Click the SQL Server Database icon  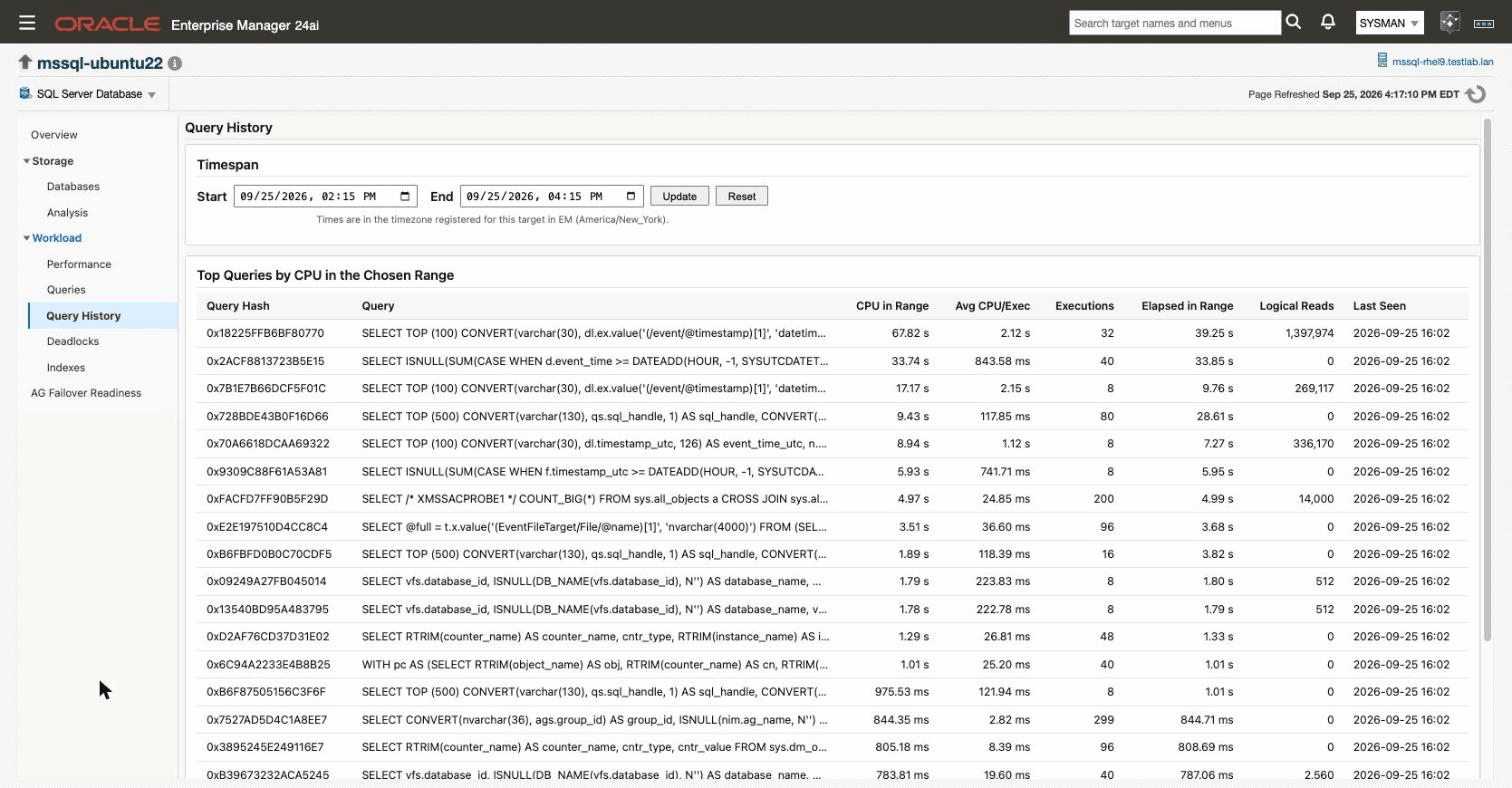[25, 94]
